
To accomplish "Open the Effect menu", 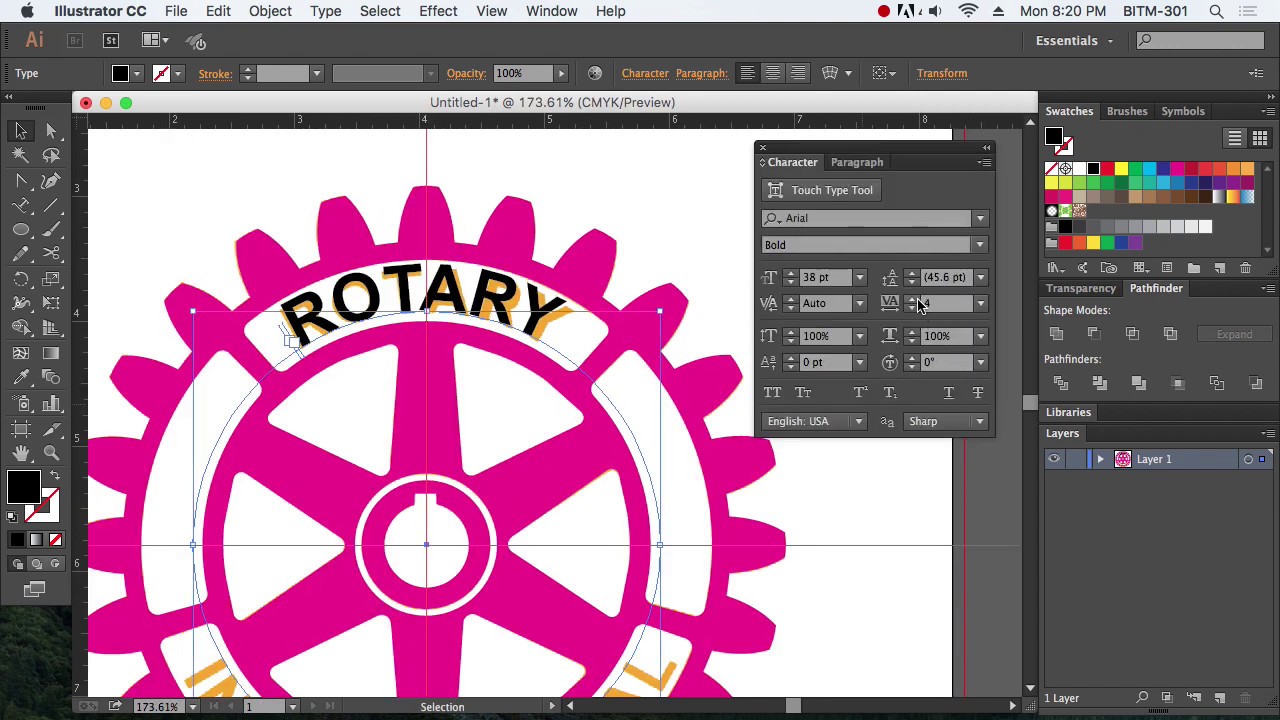I will (x=438, y=11).
